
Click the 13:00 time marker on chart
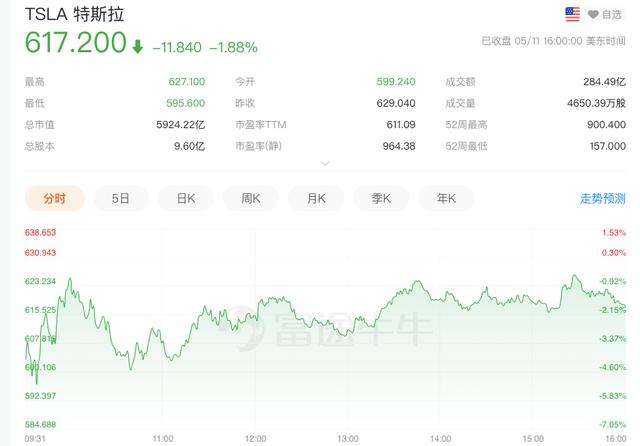[348, 439]
